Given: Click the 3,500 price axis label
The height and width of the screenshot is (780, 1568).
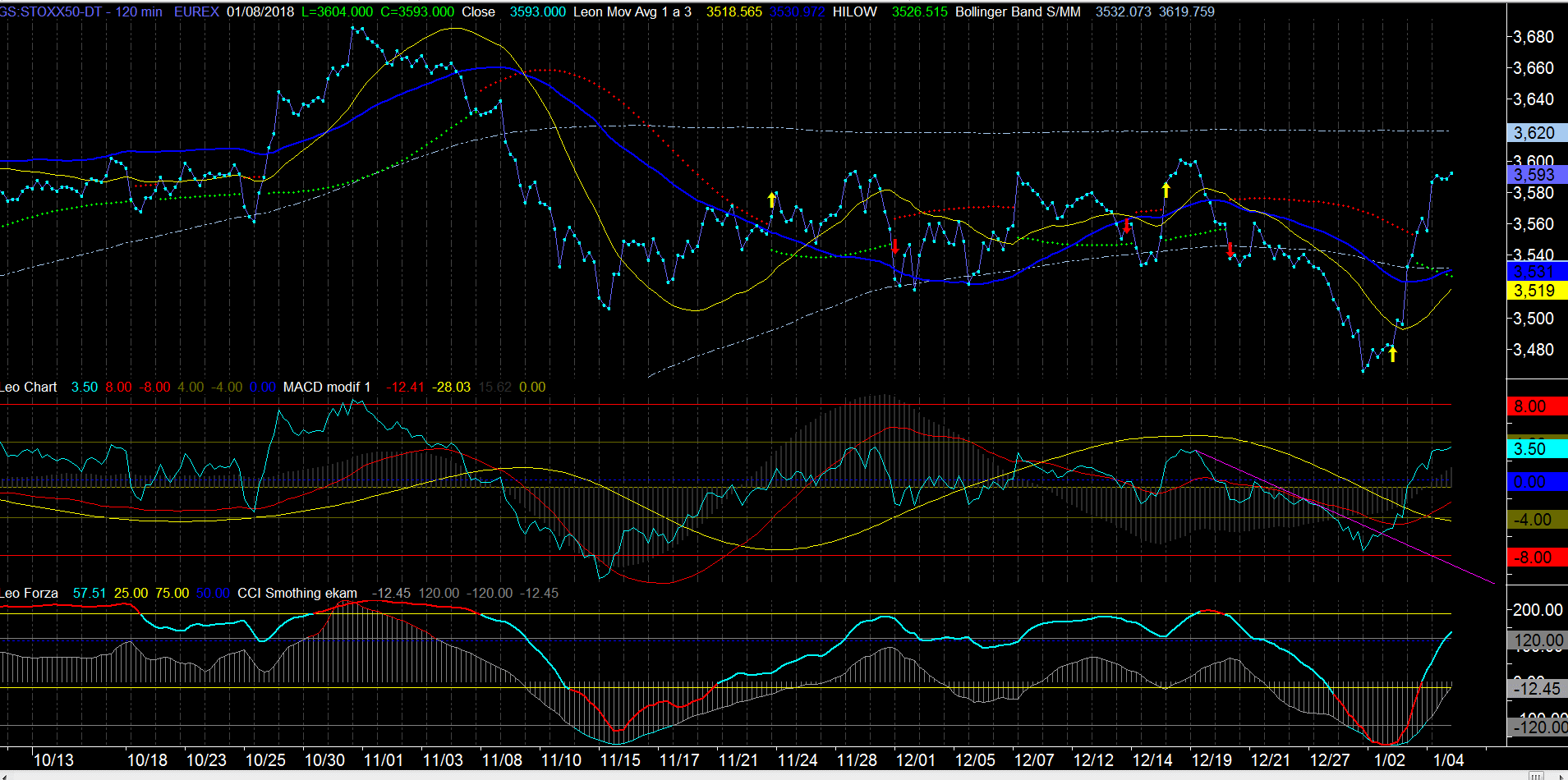Looking at the screenshot, I should pyautogui.click(x=1534, y=318).
